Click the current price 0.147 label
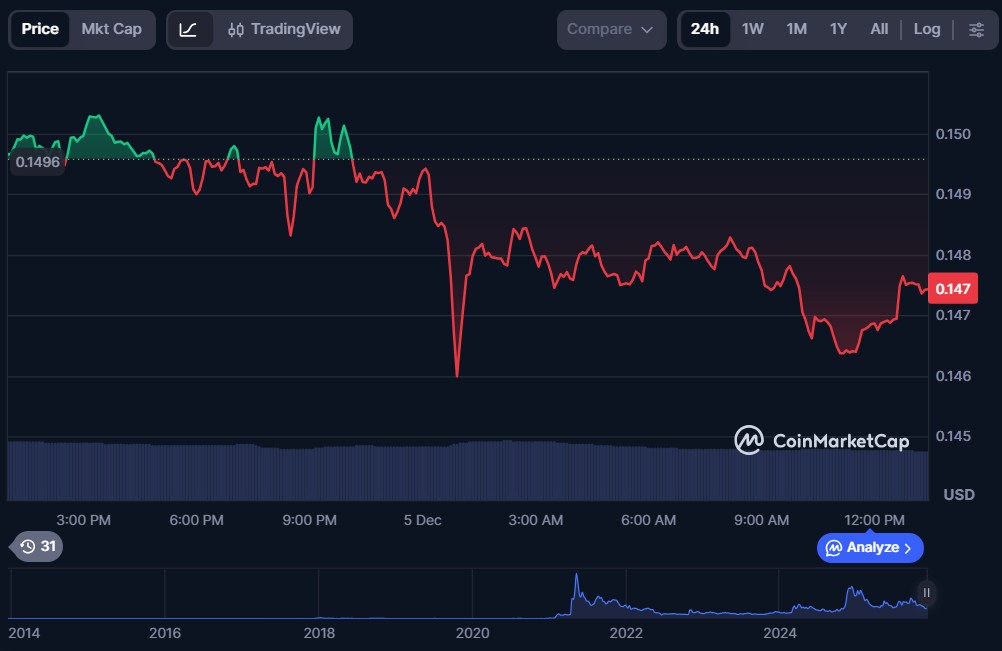 coord(951,289)
